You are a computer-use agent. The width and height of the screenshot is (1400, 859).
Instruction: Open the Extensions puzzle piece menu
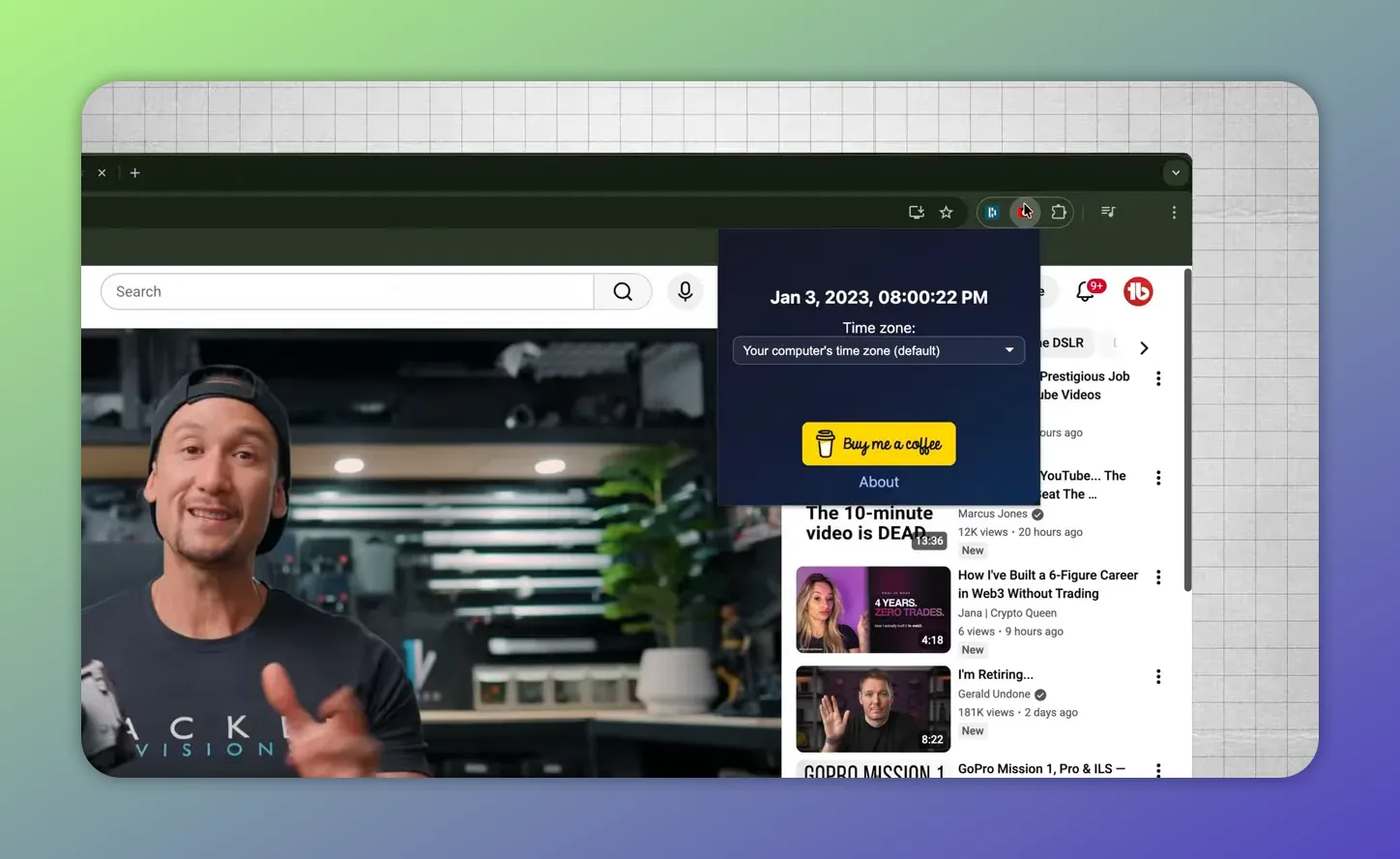(1058, 212)
